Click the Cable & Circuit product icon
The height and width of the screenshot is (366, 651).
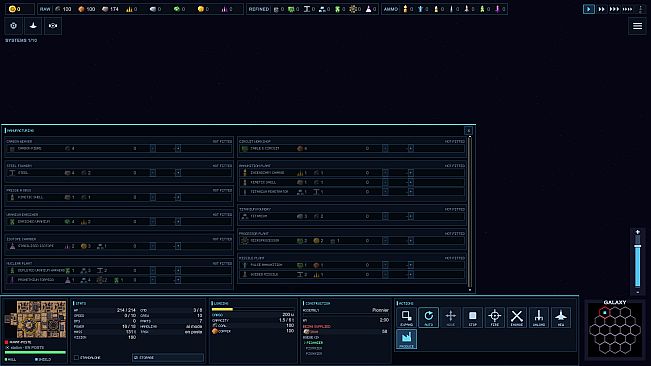coord(245,148)
